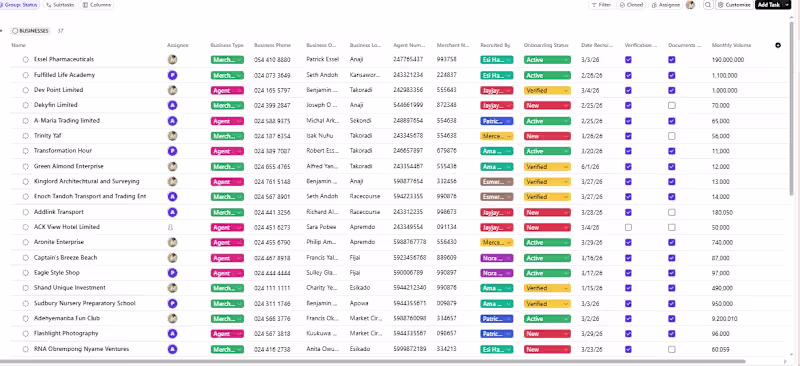Open the search magnifier icon
The height and width of the screenshot is (366, 800).
(708, 5)
